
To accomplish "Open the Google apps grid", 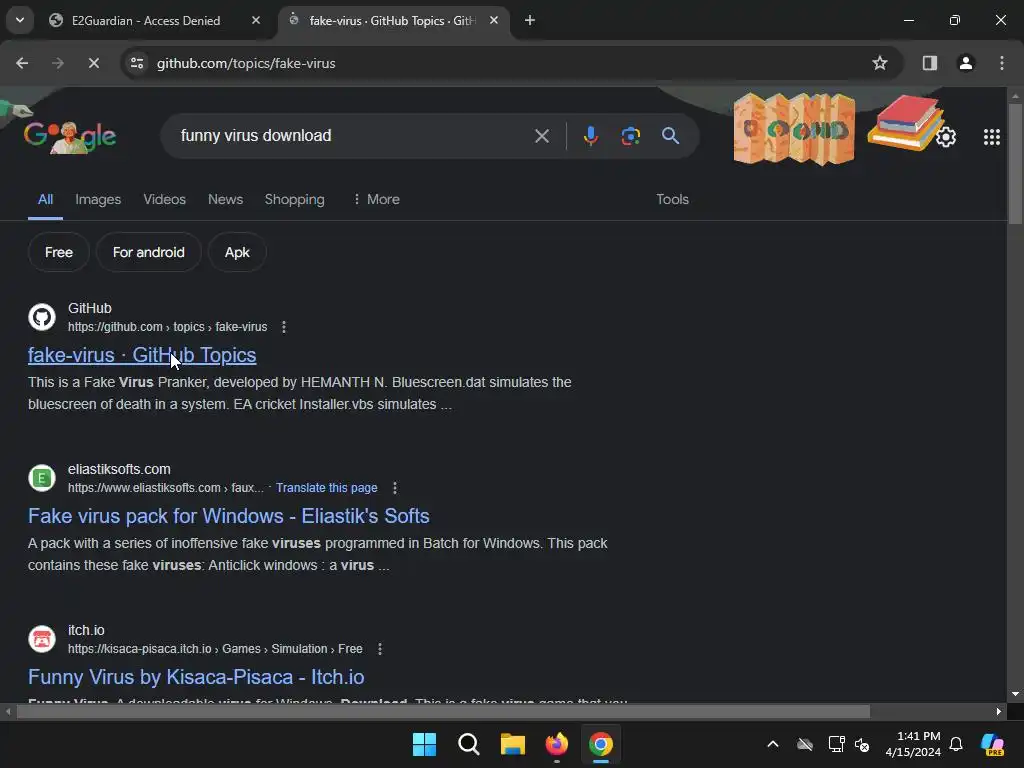I will click(x=991, y=136).
